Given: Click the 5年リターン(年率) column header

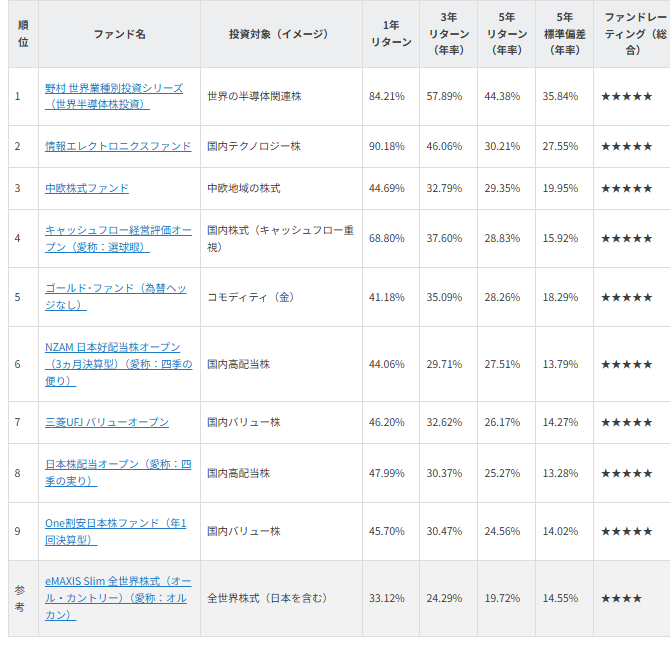Looking at the screenshot, I should click(x=507, y=34).
